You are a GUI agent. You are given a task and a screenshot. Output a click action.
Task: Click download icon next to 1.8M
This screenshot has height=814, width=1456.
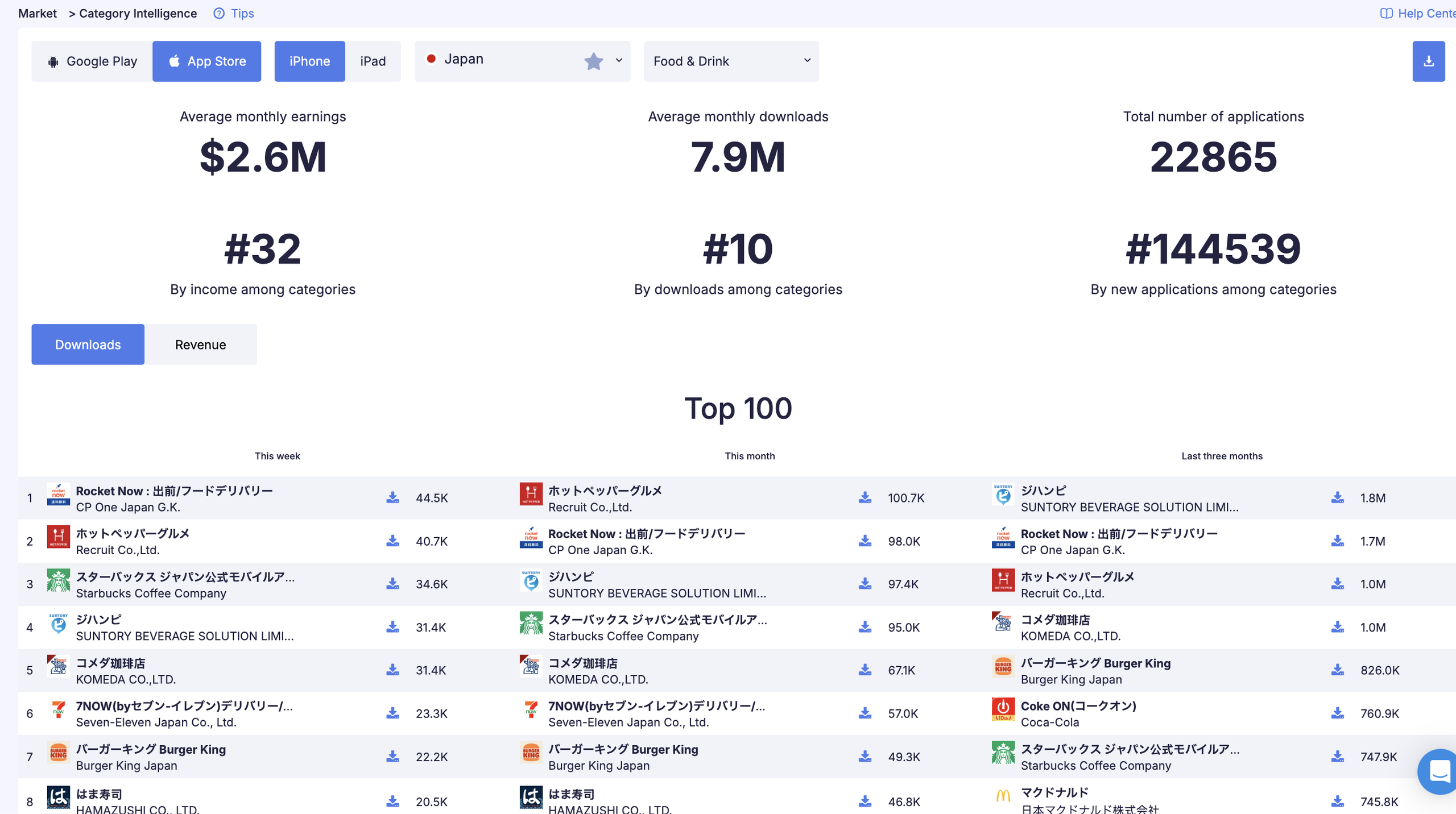1337,497
